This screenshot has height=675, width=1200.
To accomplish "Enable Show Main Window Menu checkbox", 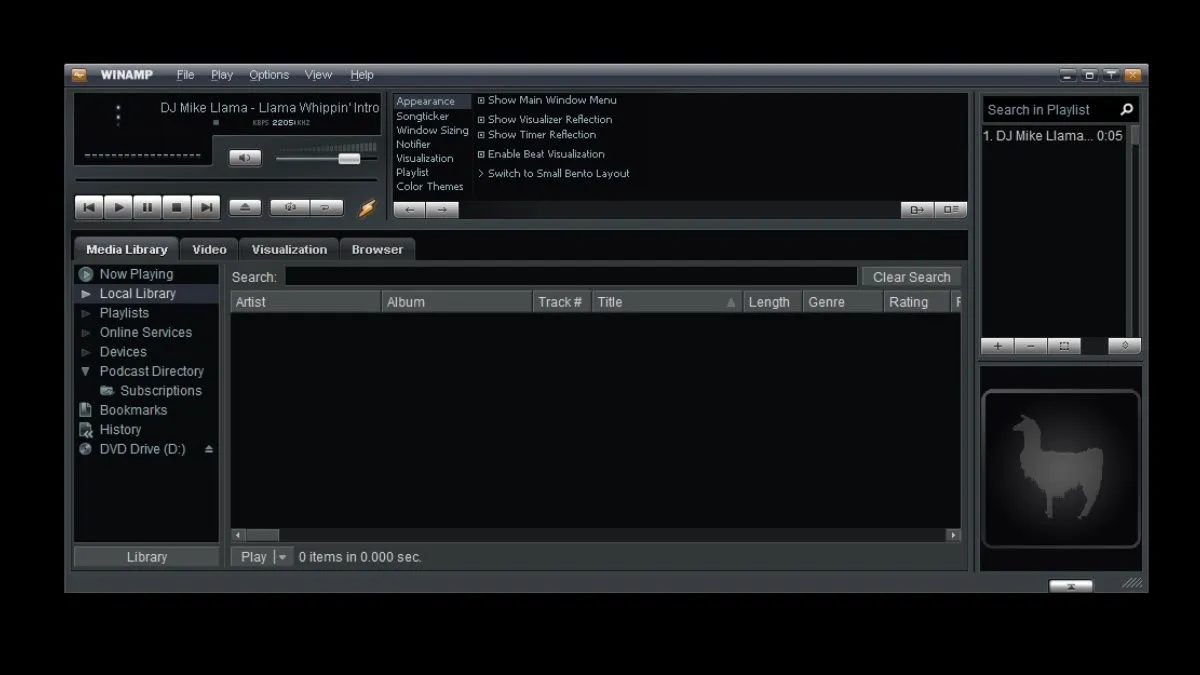I will pos(481,100).
